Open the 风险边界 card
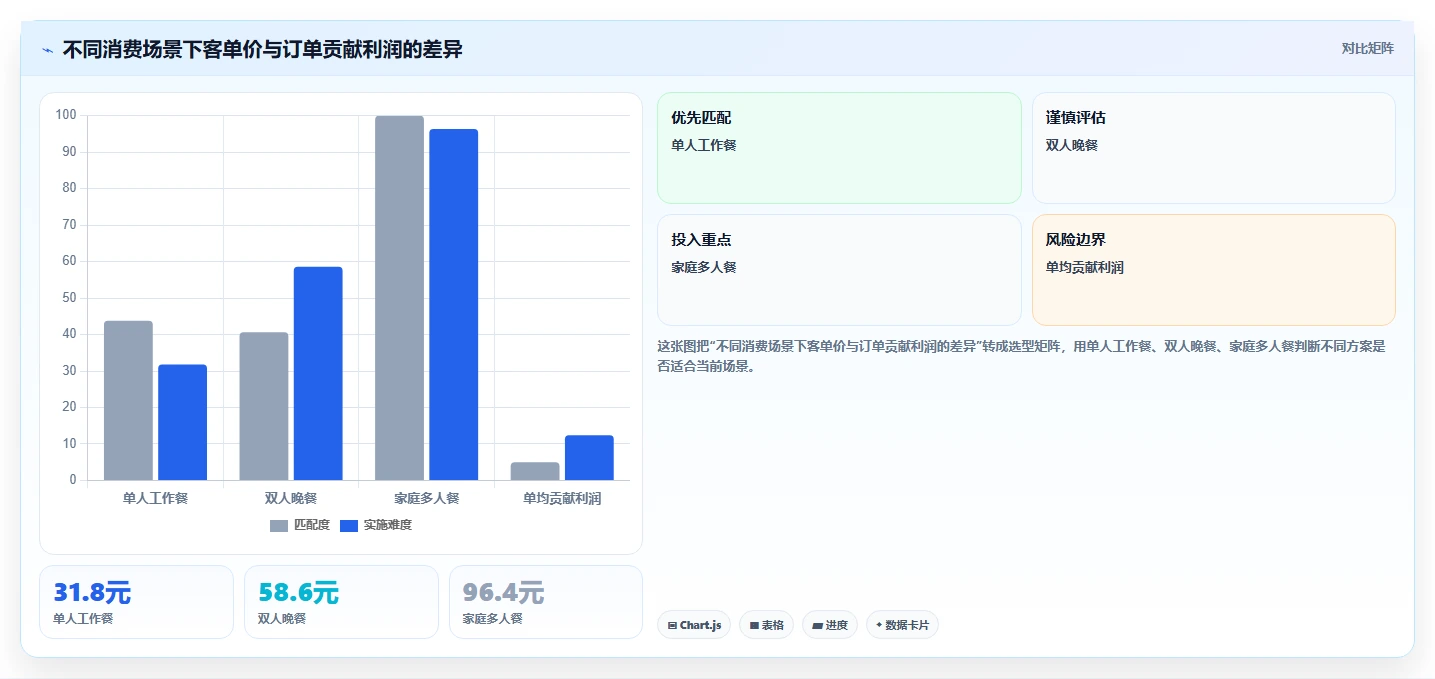 click(1213, 270)
